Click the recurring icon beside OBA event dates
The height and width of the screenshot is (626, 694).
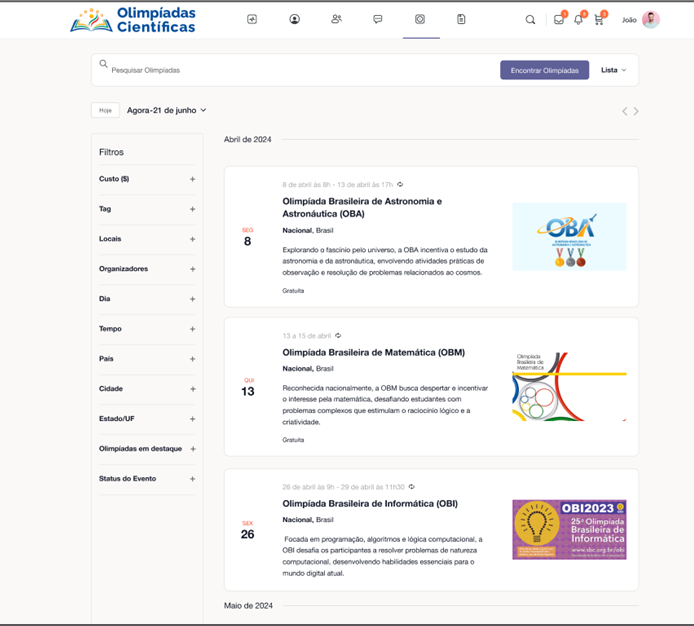(400, 184)
